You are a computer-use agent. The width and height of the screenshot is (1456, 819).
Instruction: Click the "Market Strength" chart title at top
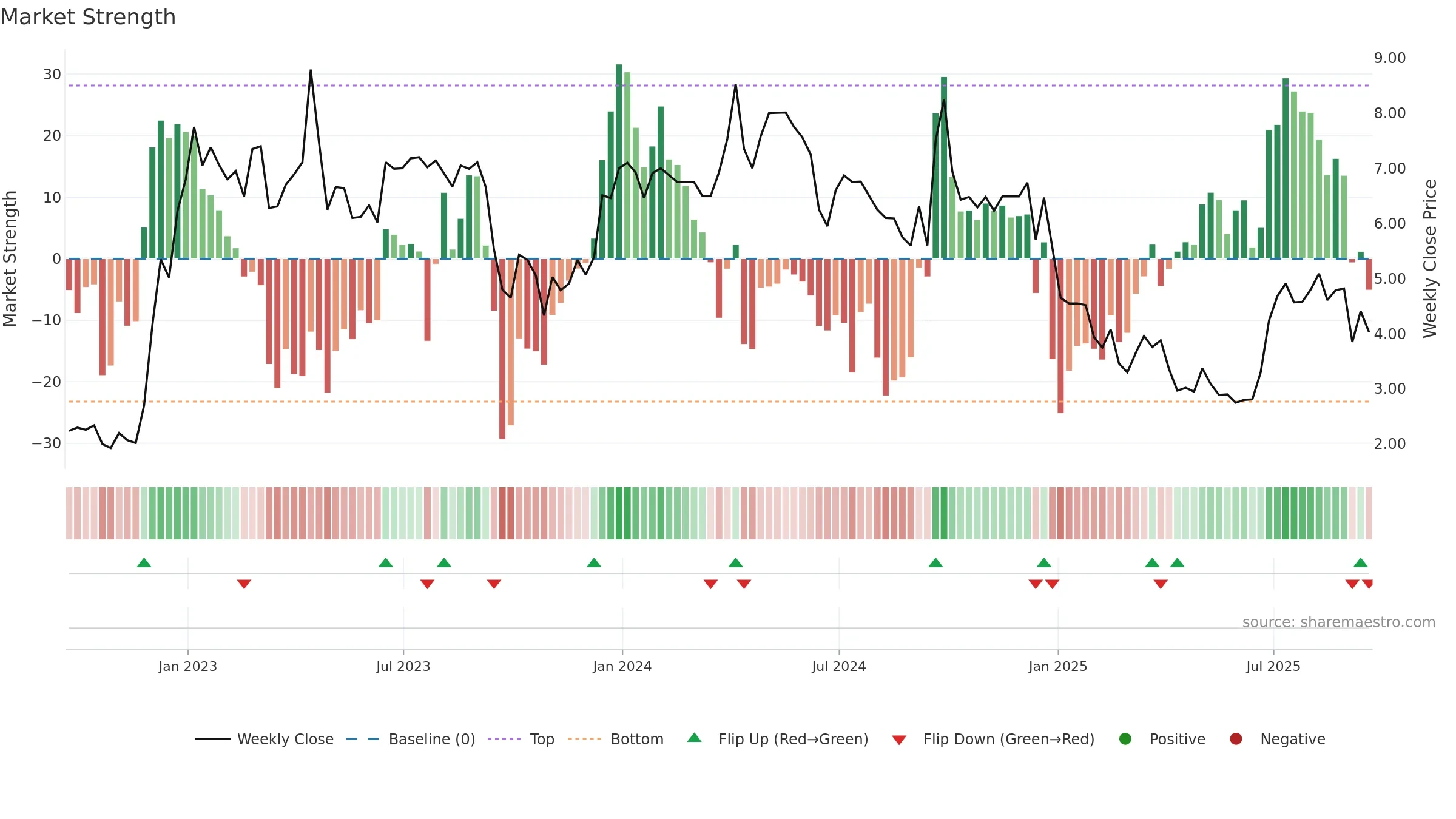point(88,17)
